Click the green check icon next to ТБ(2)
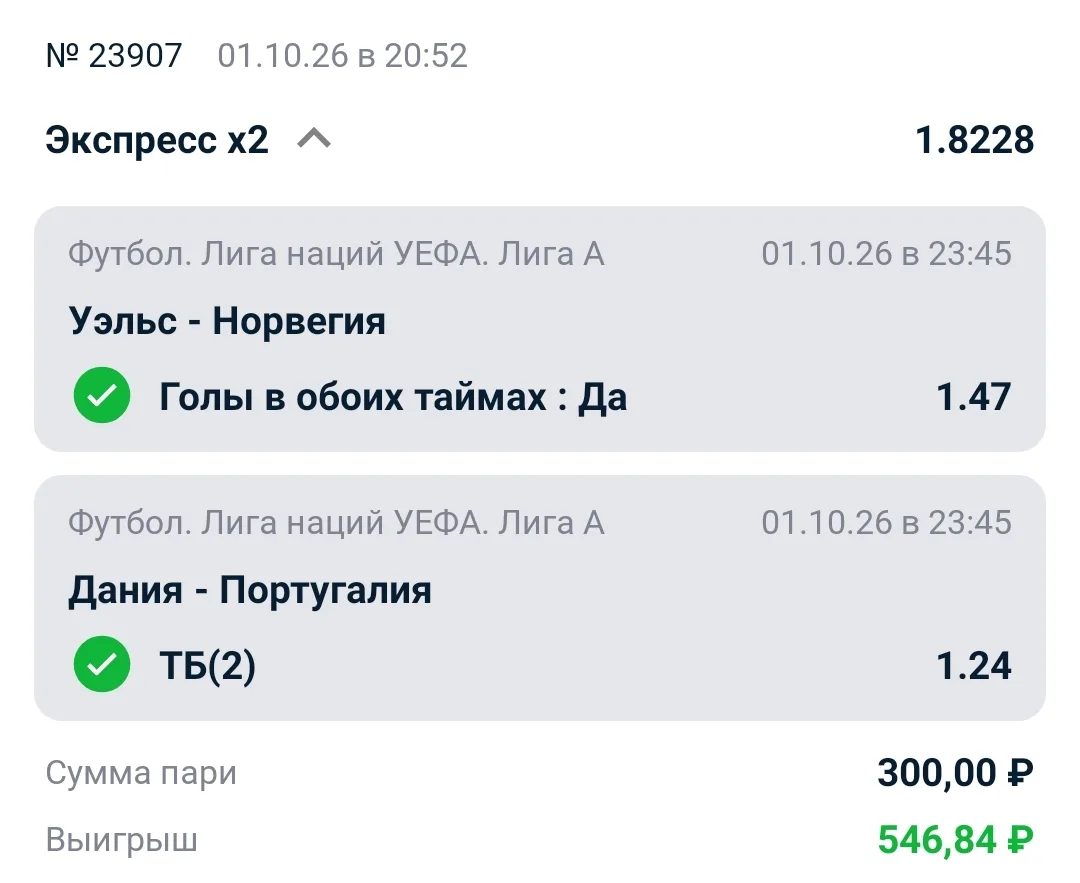 pyautogui.click(x=102, y=664)
